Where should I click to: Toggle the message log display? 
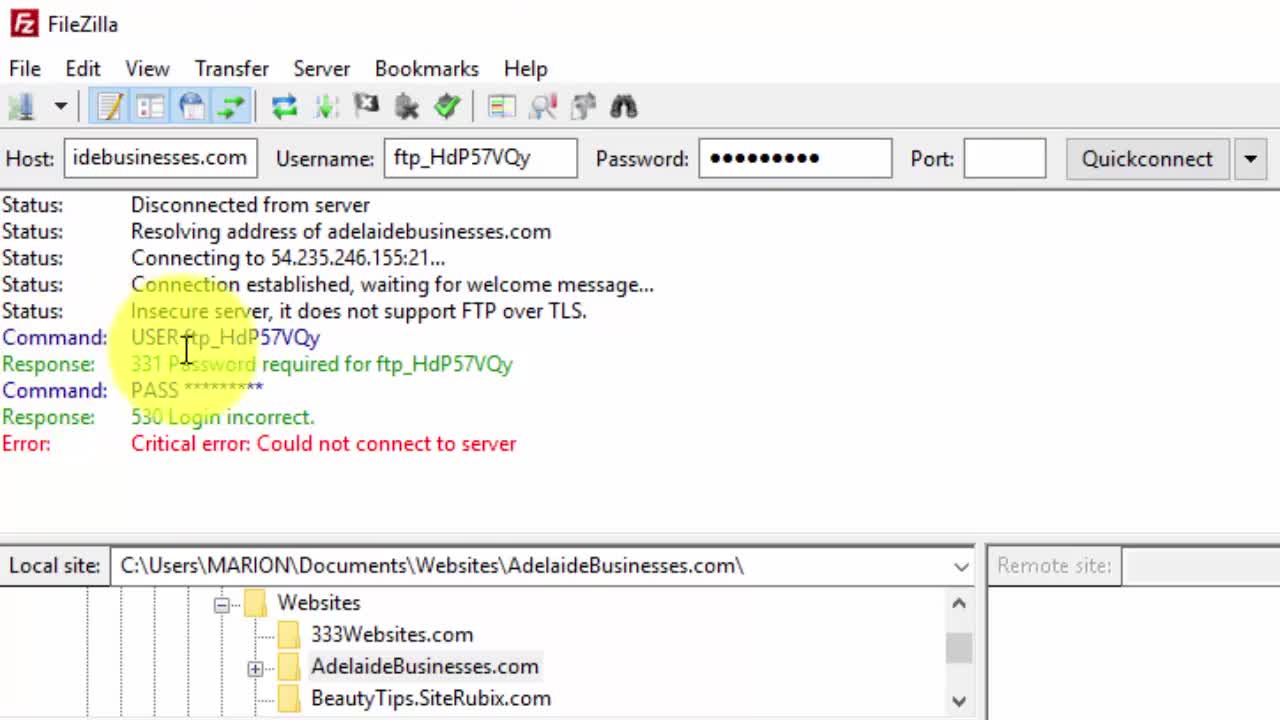[x=109, y=106]
